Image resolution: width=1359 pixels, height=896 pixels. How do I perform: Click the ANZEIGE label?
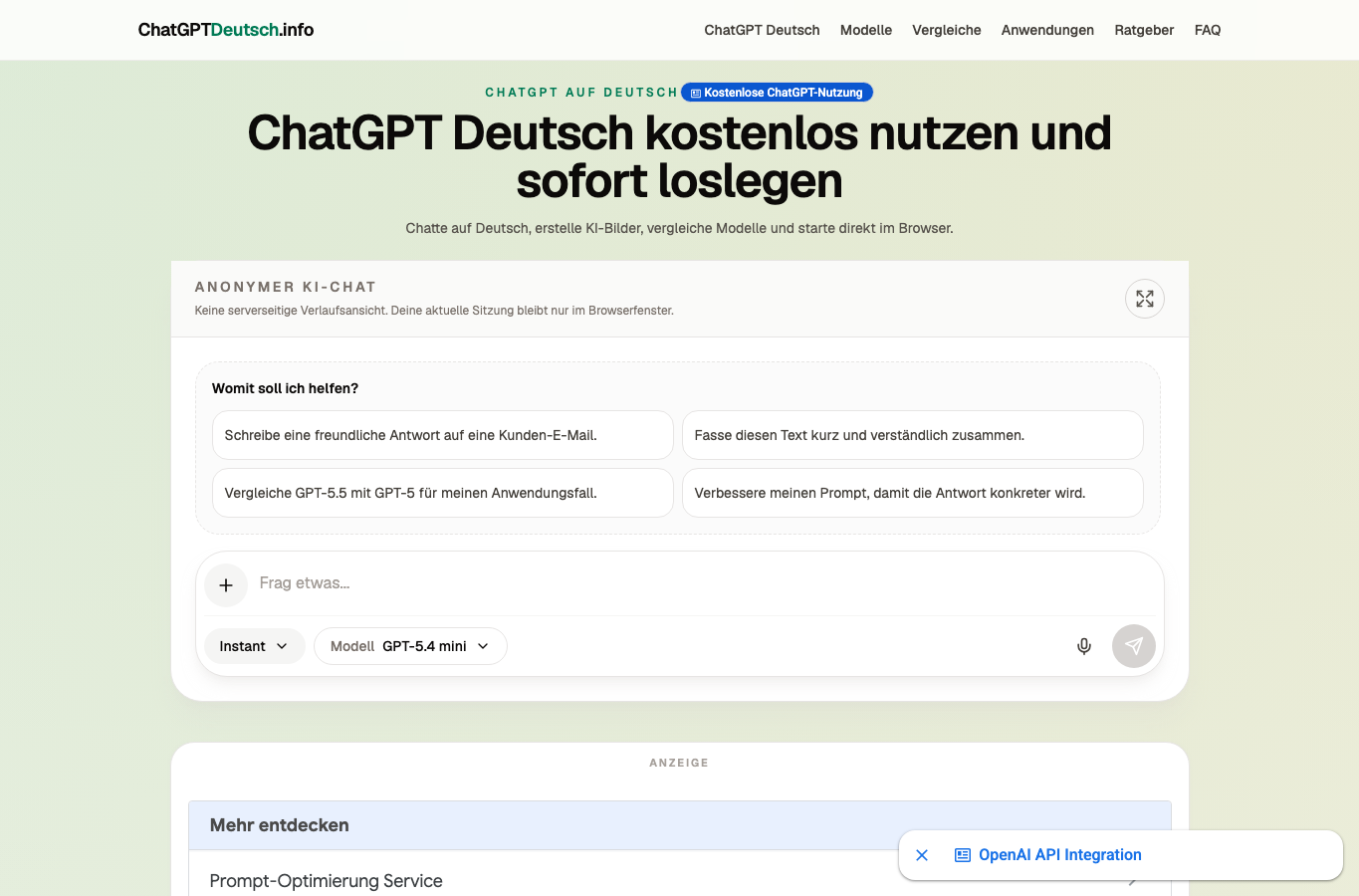pyautogui.click(x=679, y=763)
